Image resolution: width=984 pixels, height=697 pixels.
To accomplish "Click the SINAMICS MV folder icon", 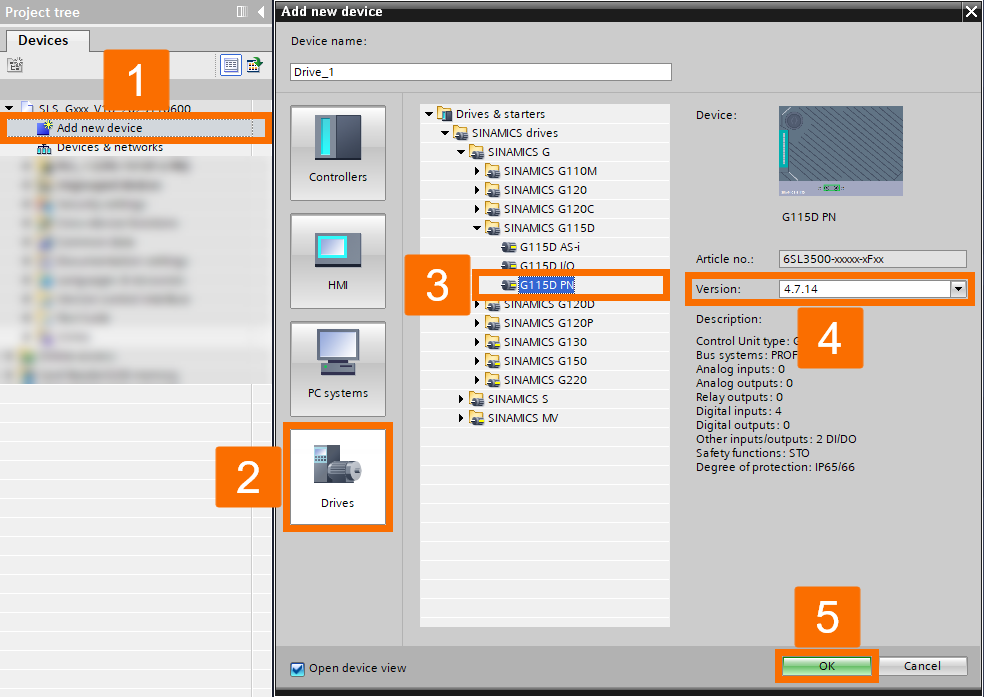I will 477,418.
